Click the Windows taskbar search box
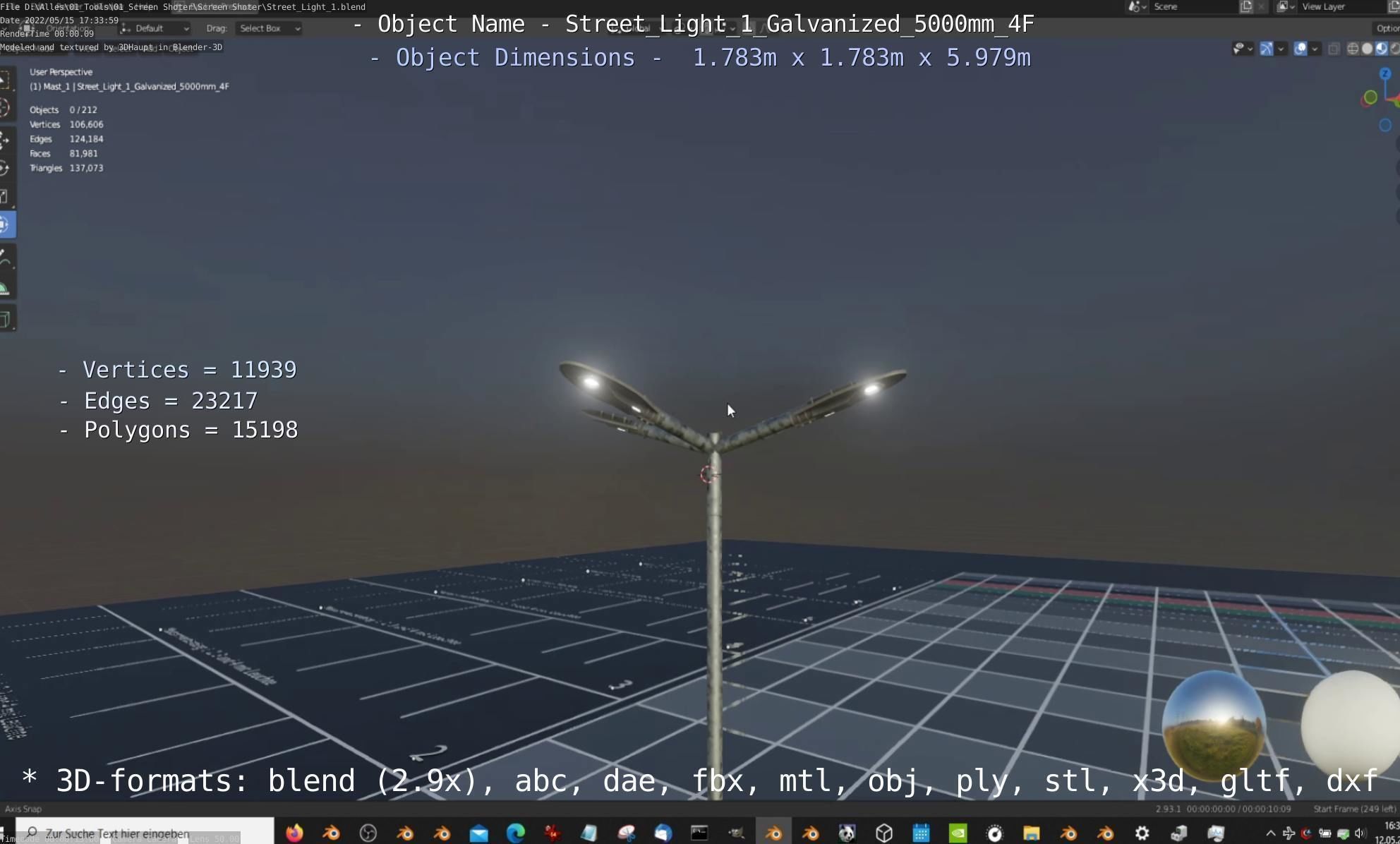 point(145,833)
